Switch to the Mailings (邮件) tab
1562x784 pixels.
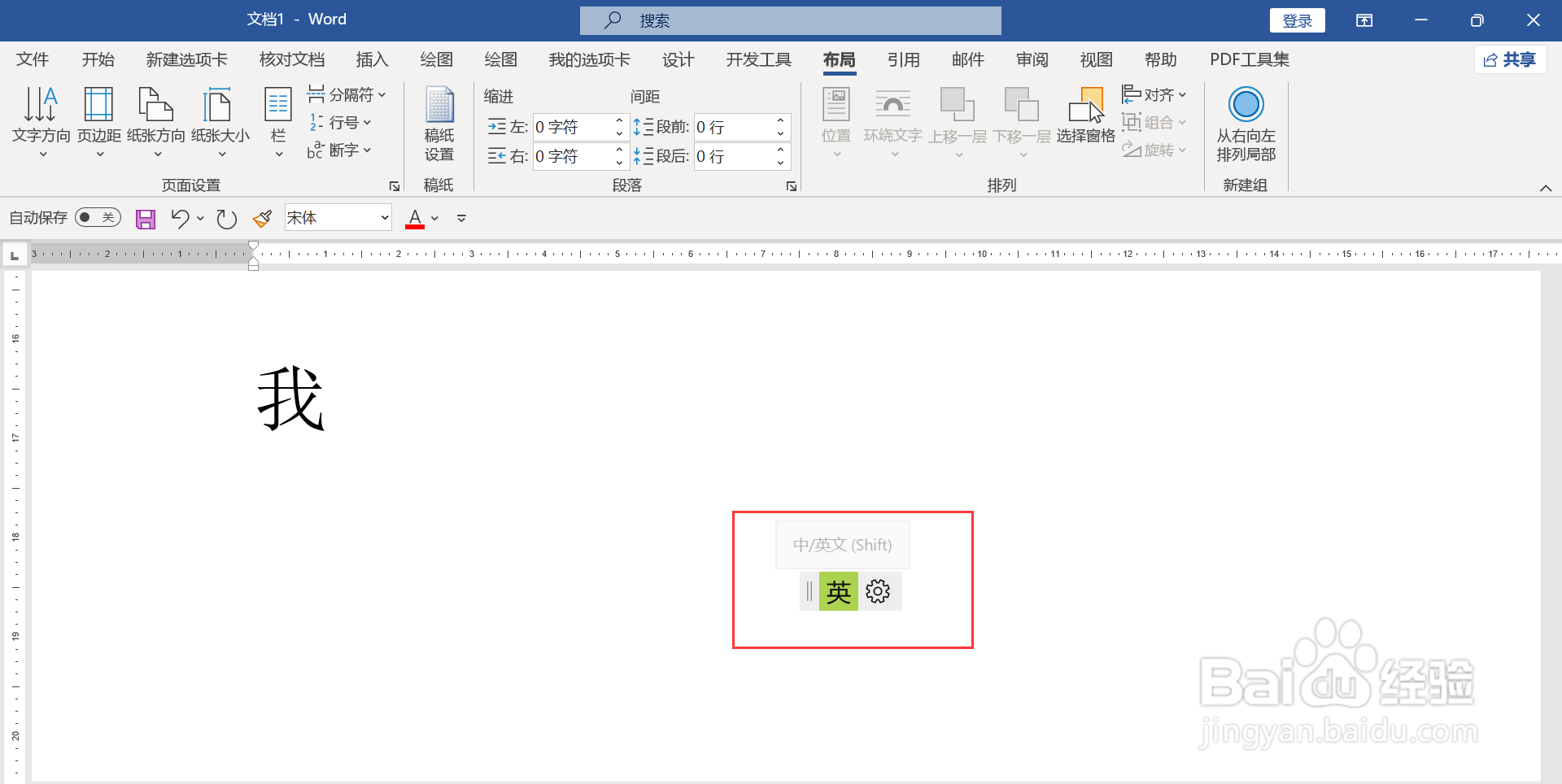[968, 59]
